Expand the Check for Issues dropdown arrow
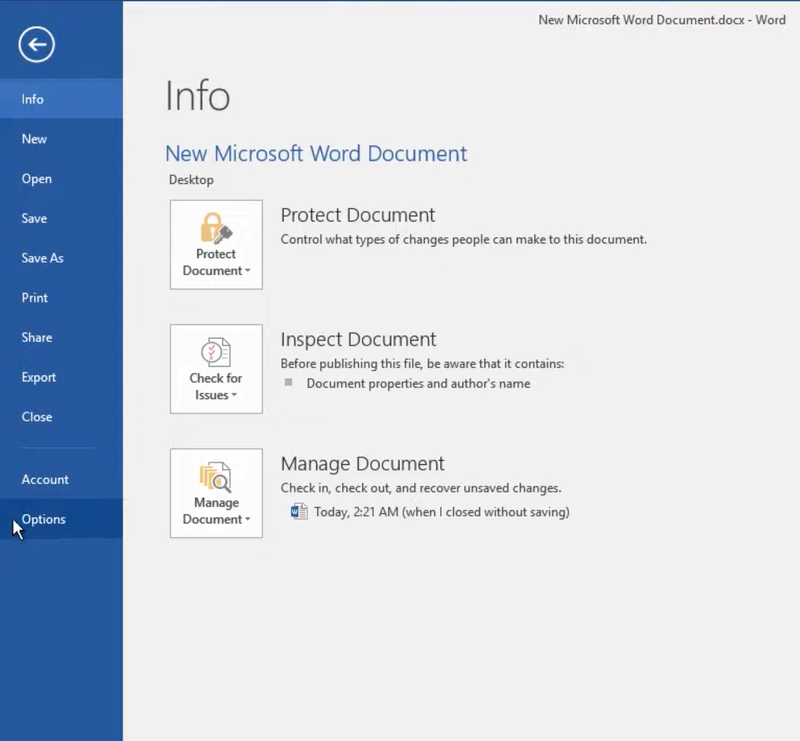This screenshot has width=800, height=741. 236,396
